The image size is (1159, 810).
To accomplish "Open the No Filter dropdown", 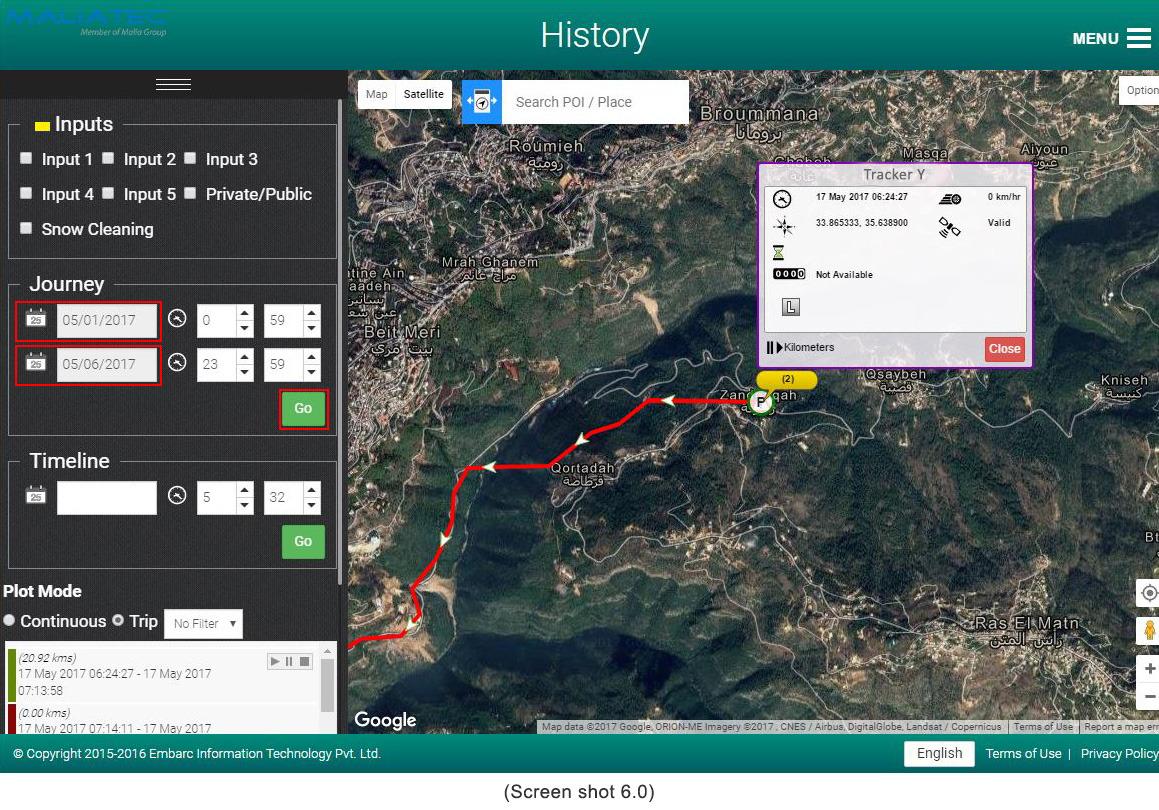I will [203, 624].
